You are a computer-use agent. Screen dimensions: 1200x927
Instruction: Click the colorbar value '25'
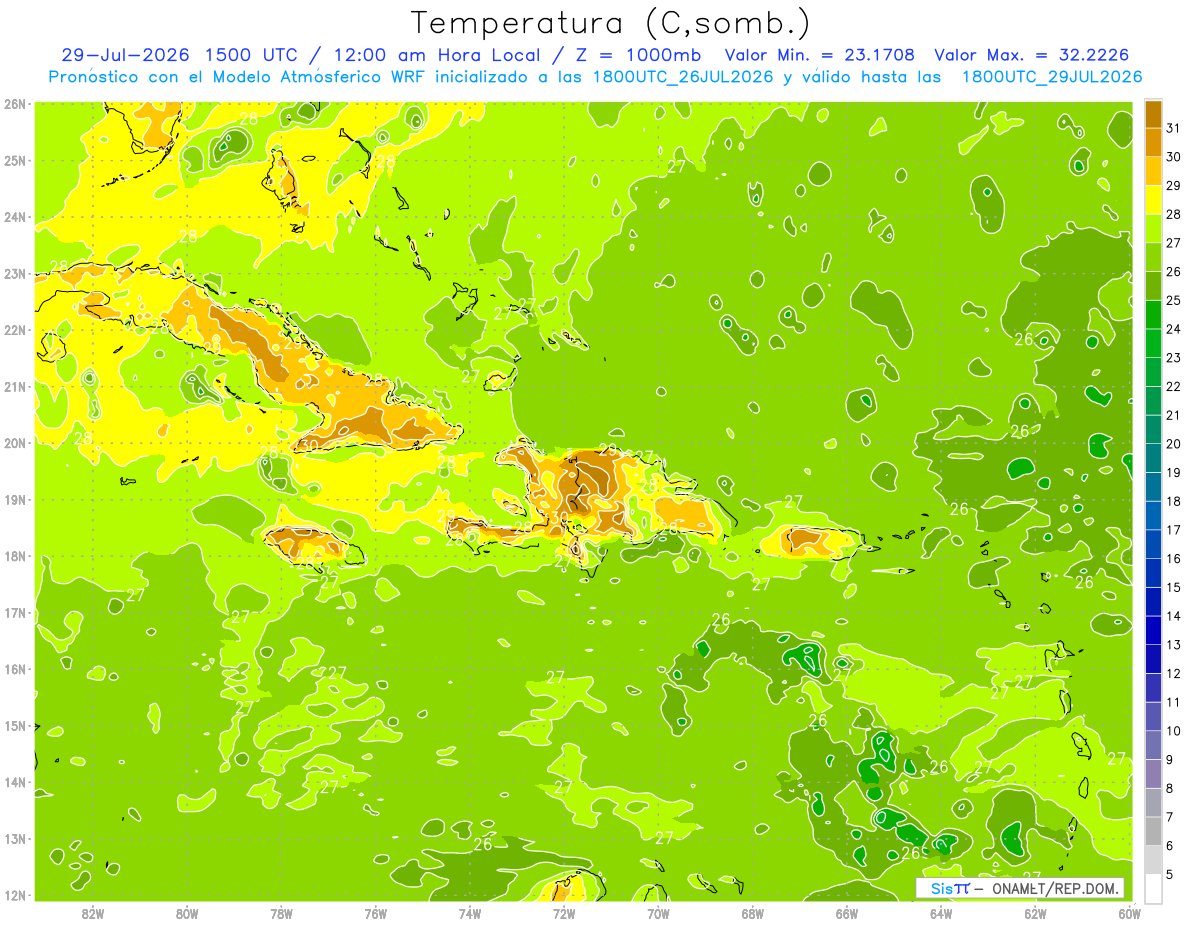[x=1173, y=300]
